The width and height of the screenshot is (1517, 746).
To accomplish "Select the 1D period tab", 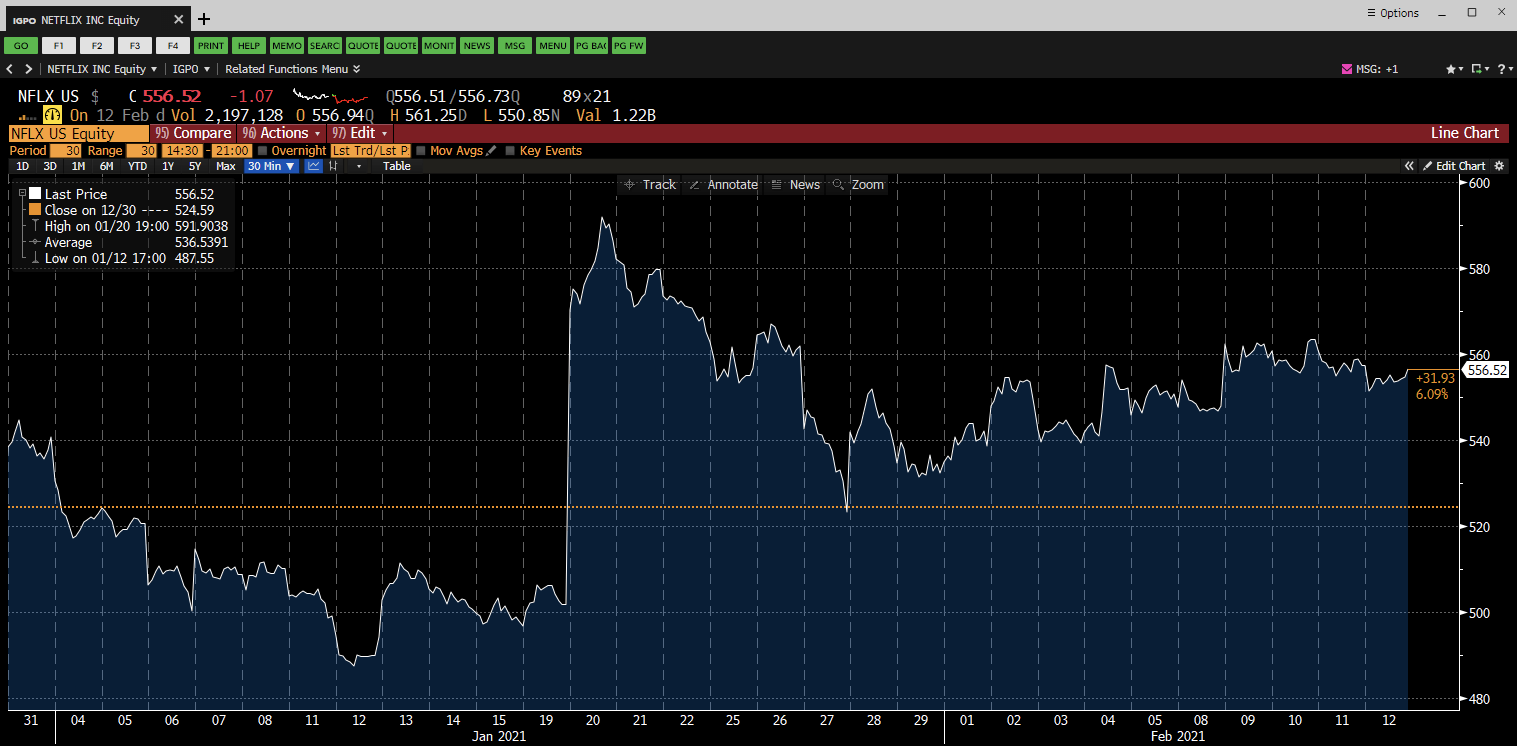I will [x=22, y=166].
